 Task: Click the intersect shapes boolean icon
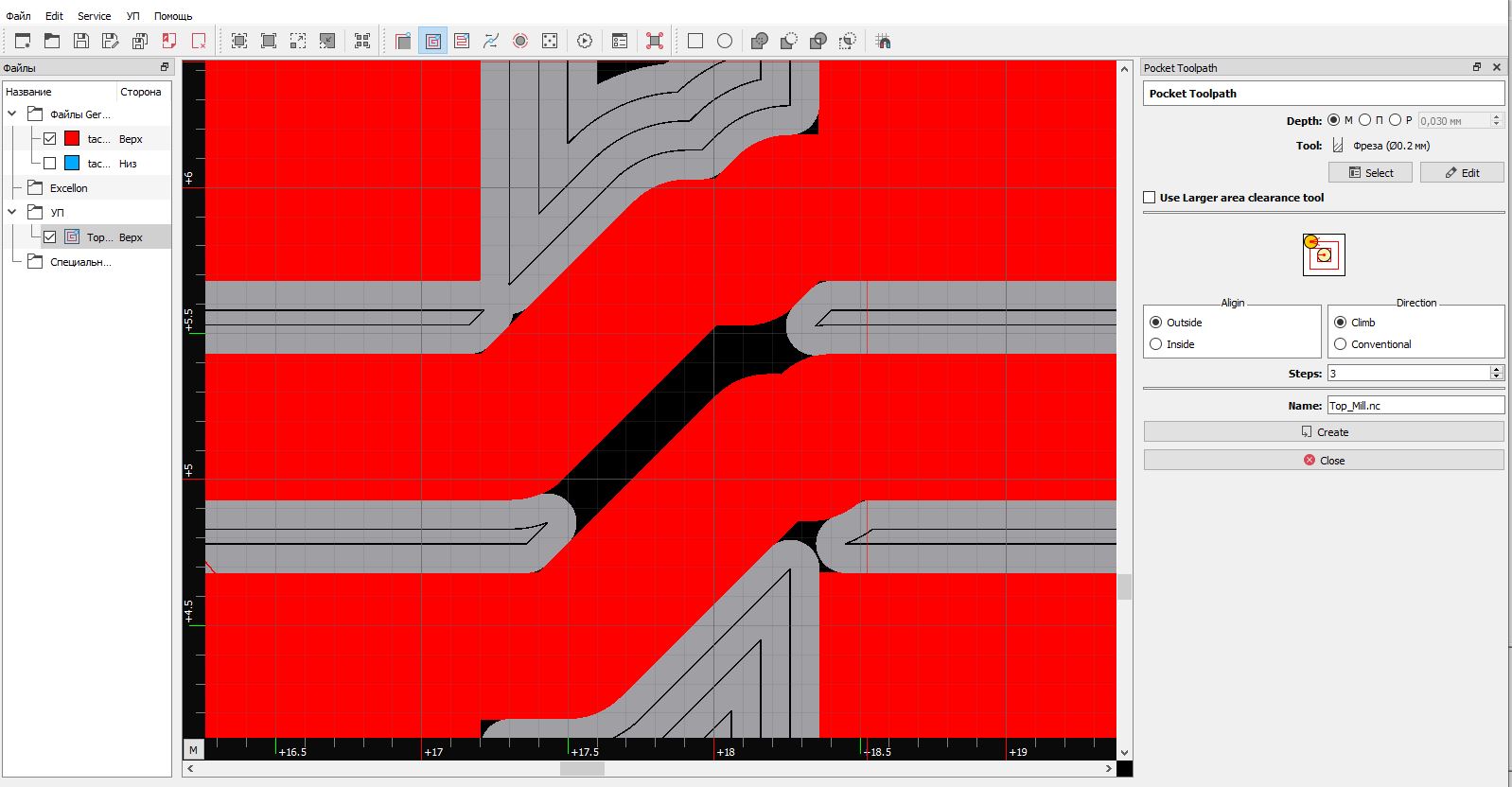[x=818, y=41]
